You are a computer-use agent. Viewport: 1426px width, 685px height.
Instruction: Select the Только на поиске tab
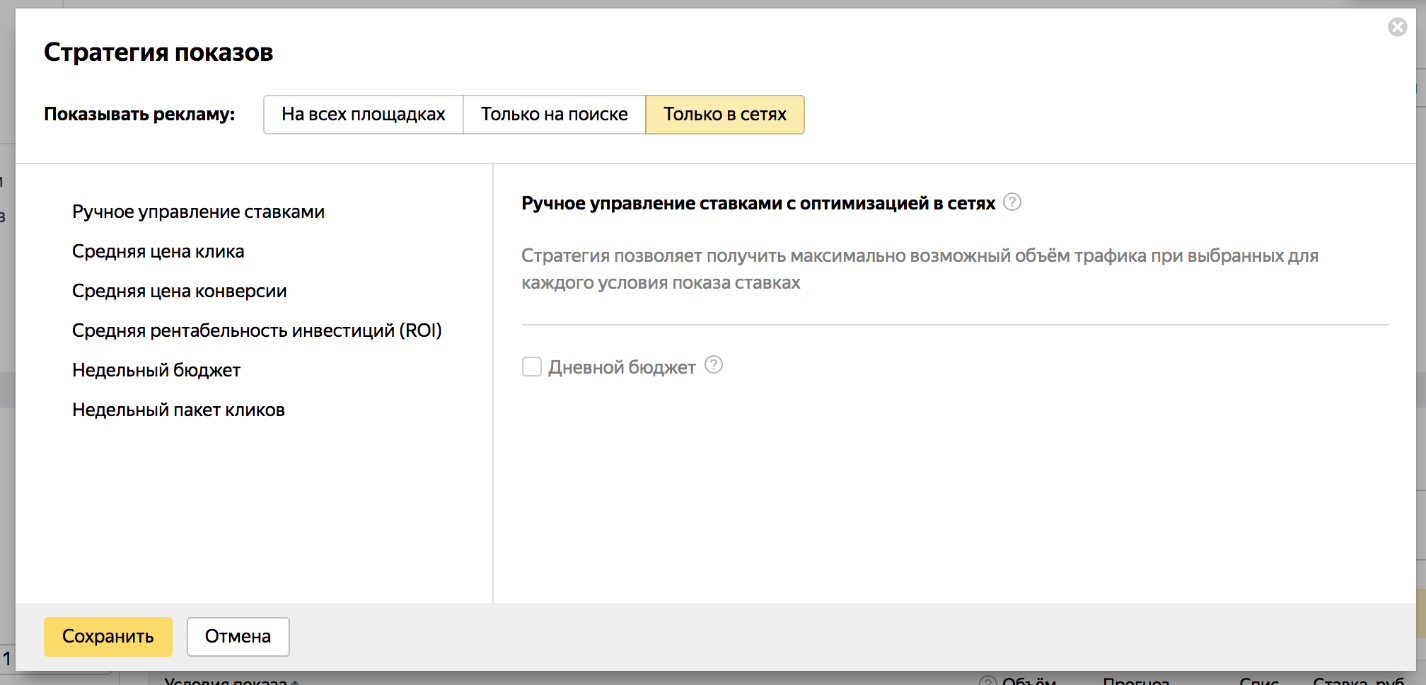coord(554,114)
